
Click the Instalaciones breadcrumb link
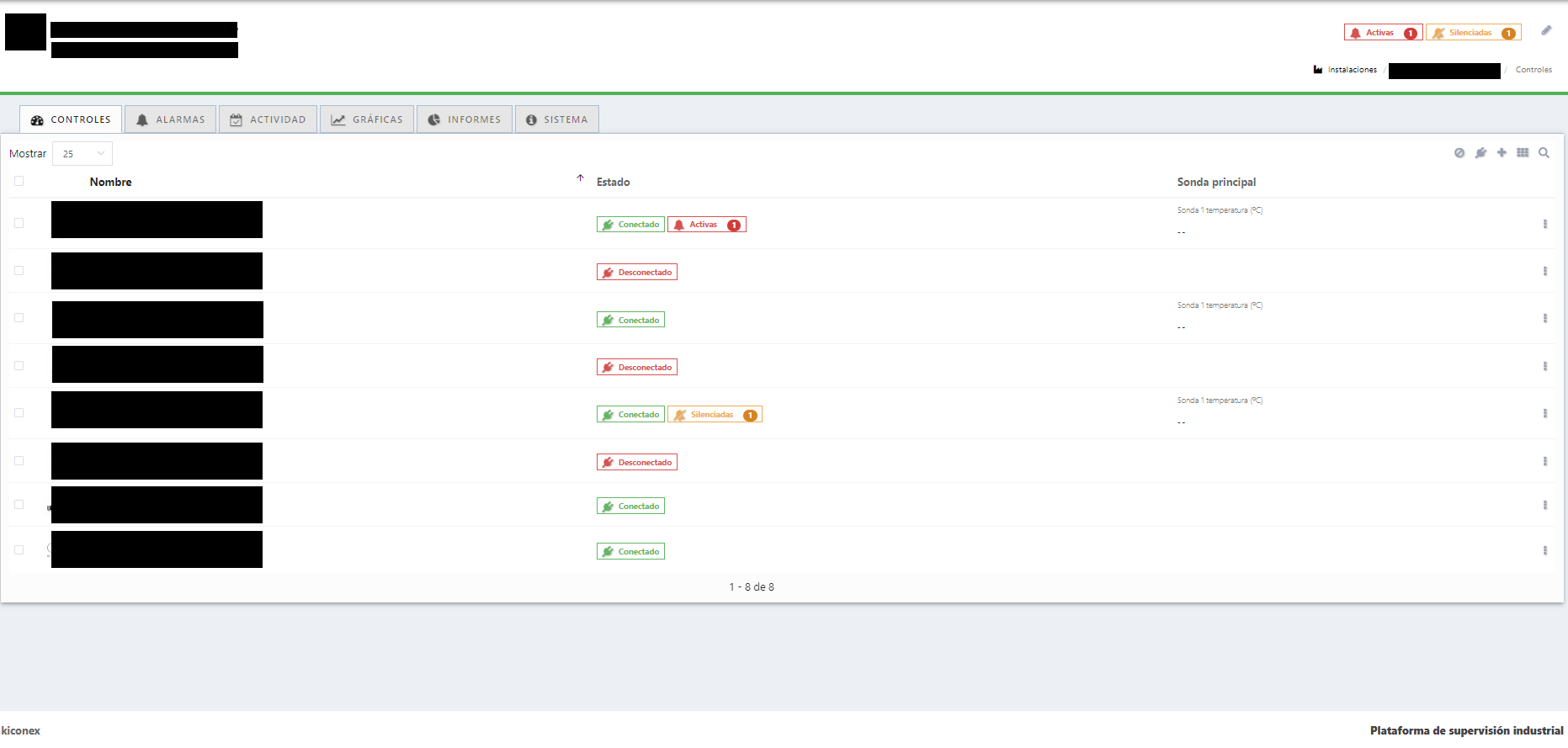[x=1352, y=70]
